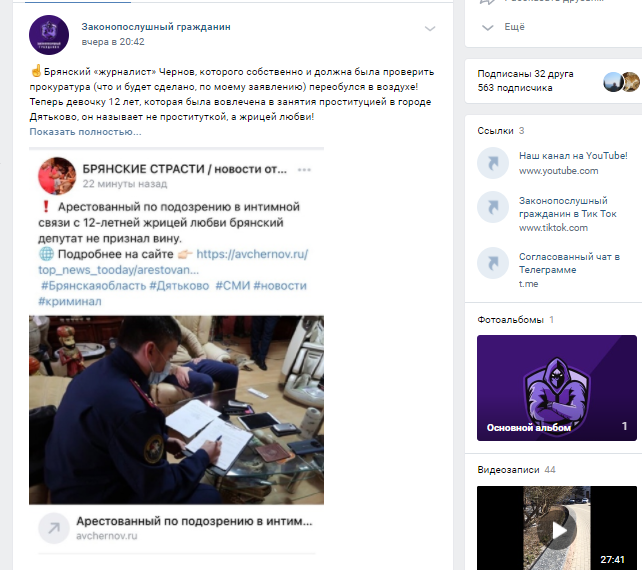The image size is (642, 570).
Task: Open the Фотоальбомы section header
Action: click(x=510, y=320)
